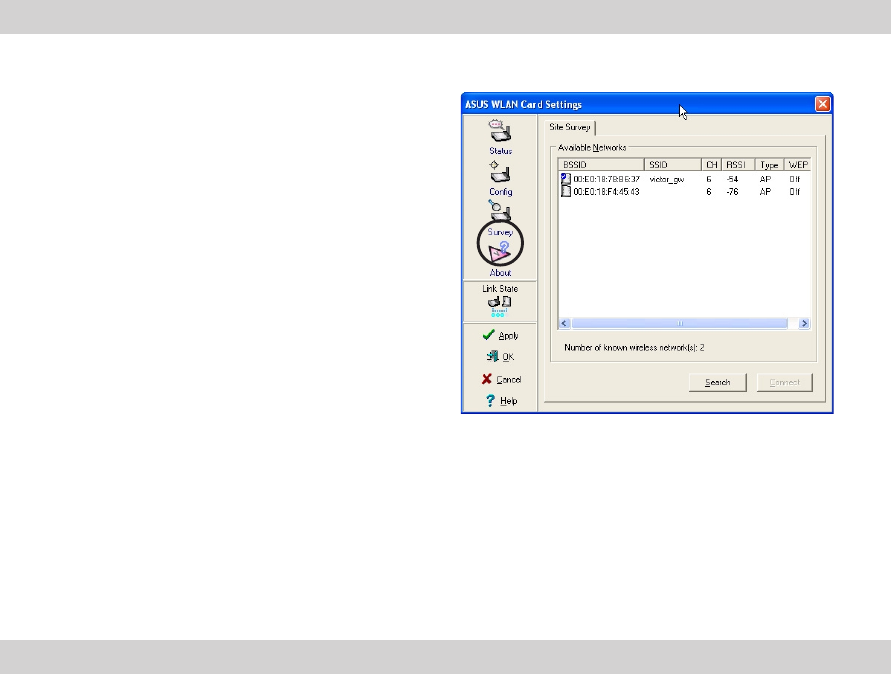Click the icon for network 00:E0:18:78:B6:37

[565, 179]
